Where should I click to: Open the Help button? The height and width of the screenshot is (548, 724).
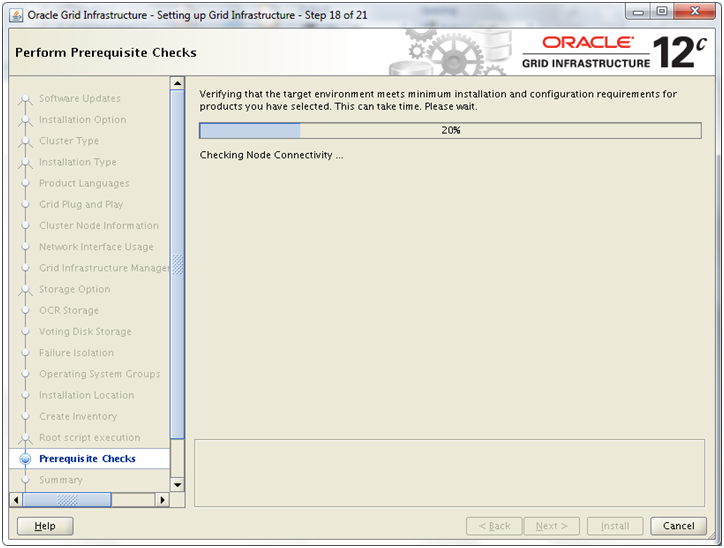45,526
